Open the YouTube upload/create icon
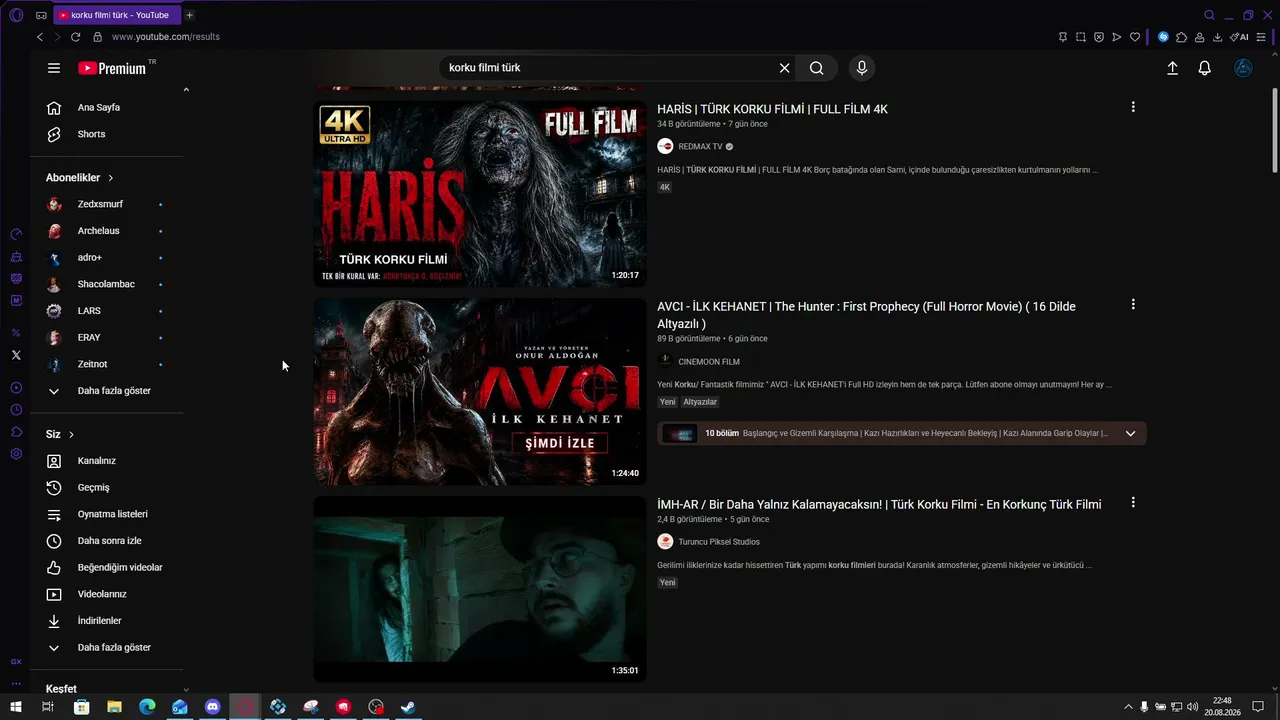The width and height of the screenshot is (1280, 720). coord(1172,68)
